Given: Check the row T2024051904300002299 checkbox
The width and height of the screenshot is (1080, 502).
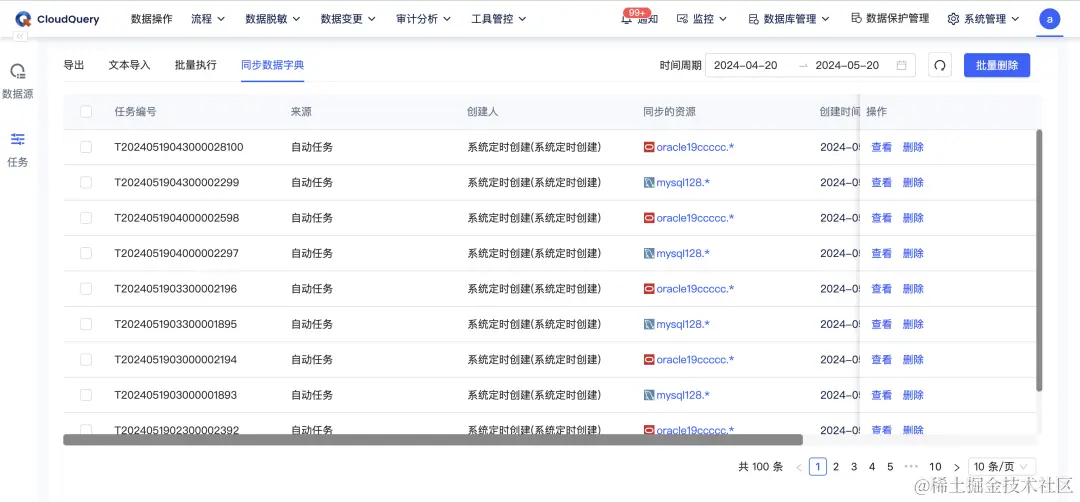Looking at the screenshot, I should (x=86, y=182).
